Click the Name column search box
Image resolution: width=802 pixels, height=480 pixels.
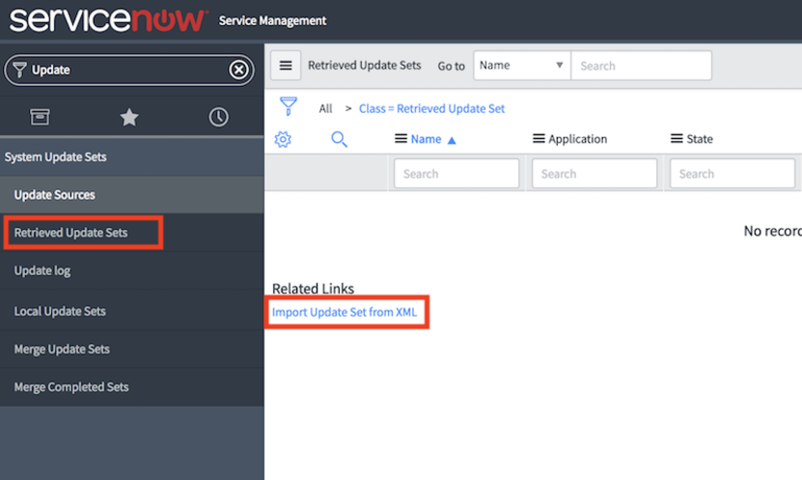(456, 173)
